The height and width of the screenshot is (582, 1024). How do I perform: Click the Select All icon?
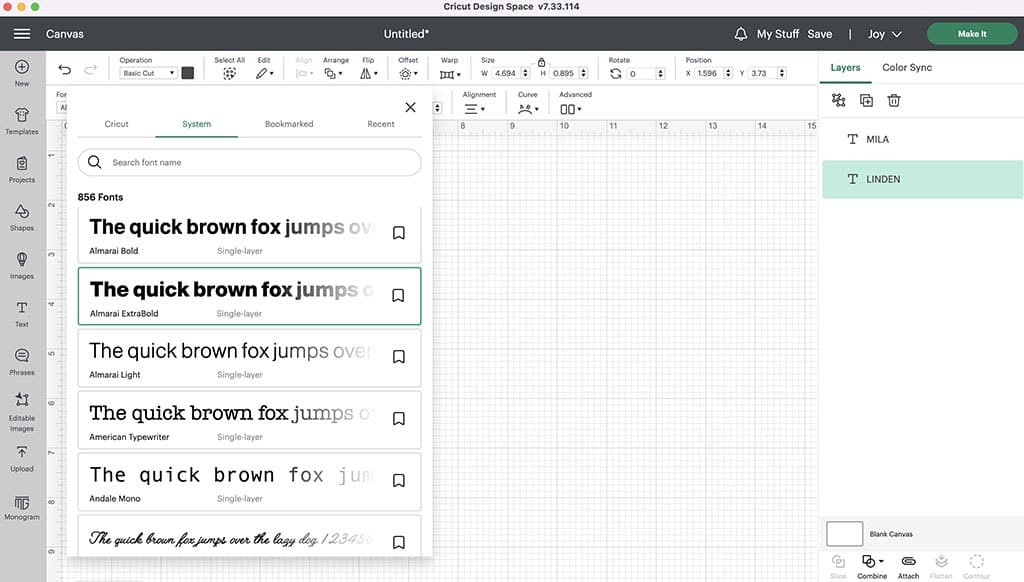click(229, 73)
